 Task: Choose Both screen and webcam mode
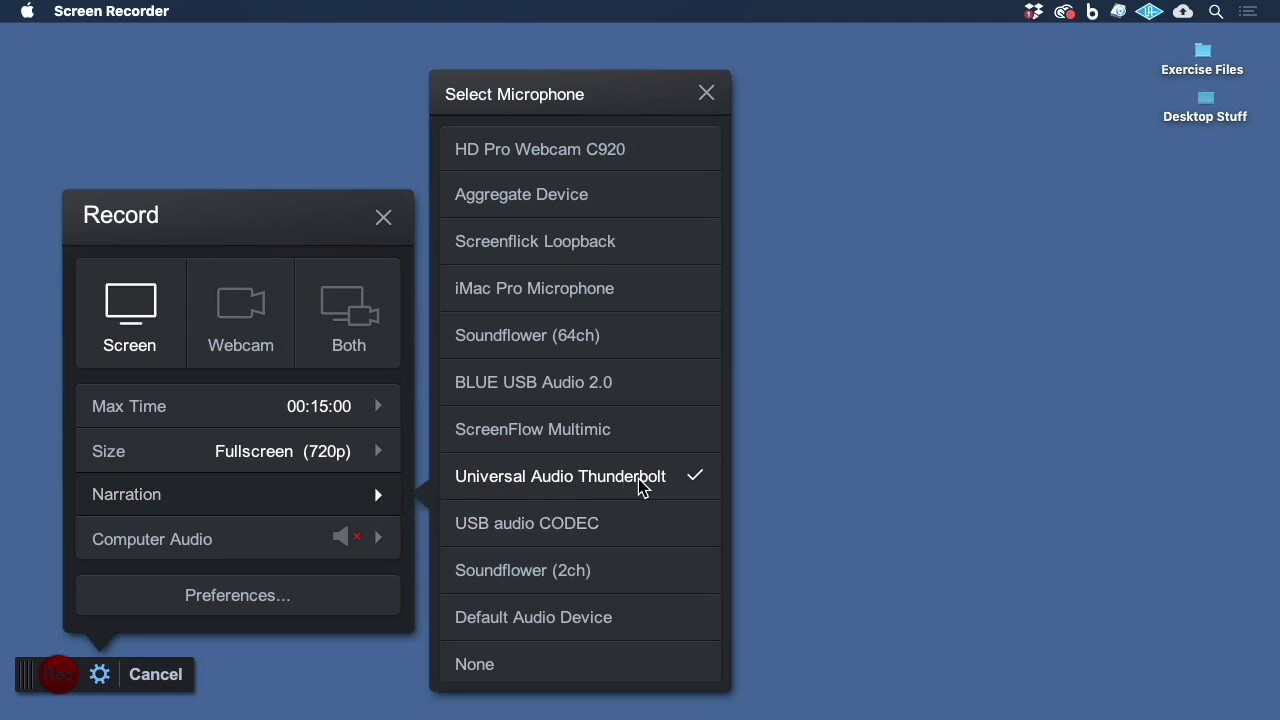point(348,315)
